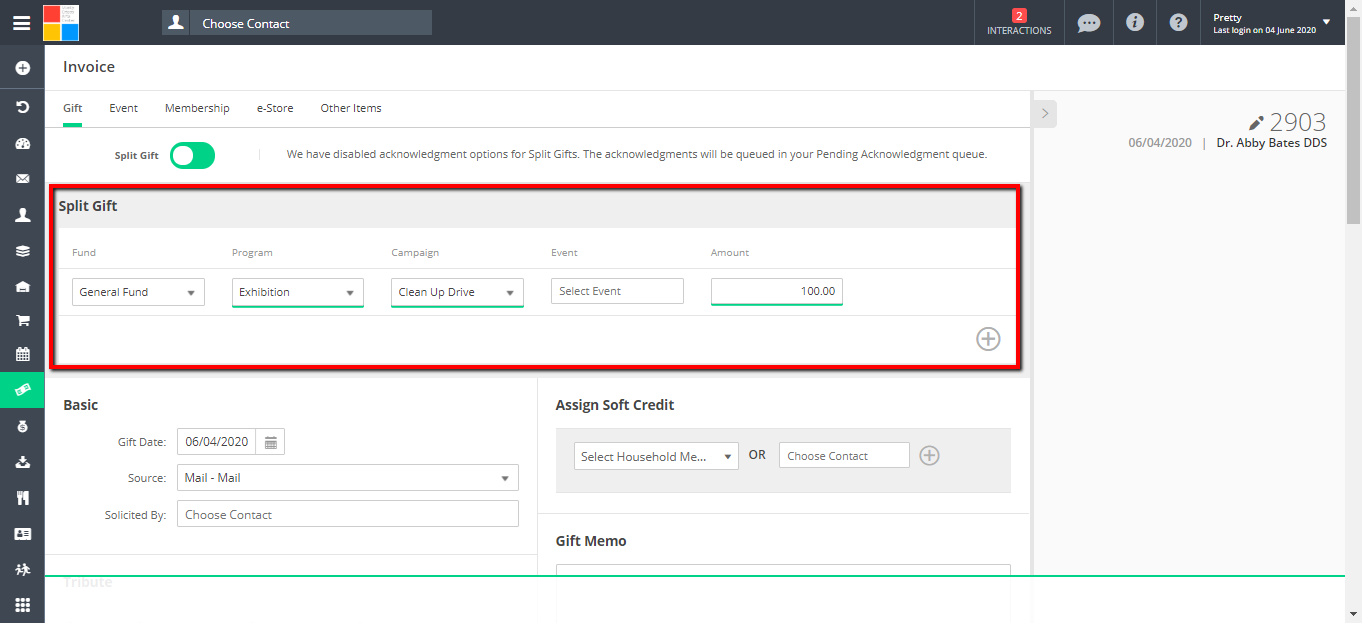Image resolution: width=1362 pixels, height=623 pixels.
Task: Open the Membership tab
Action: click(x=197, y=108)
